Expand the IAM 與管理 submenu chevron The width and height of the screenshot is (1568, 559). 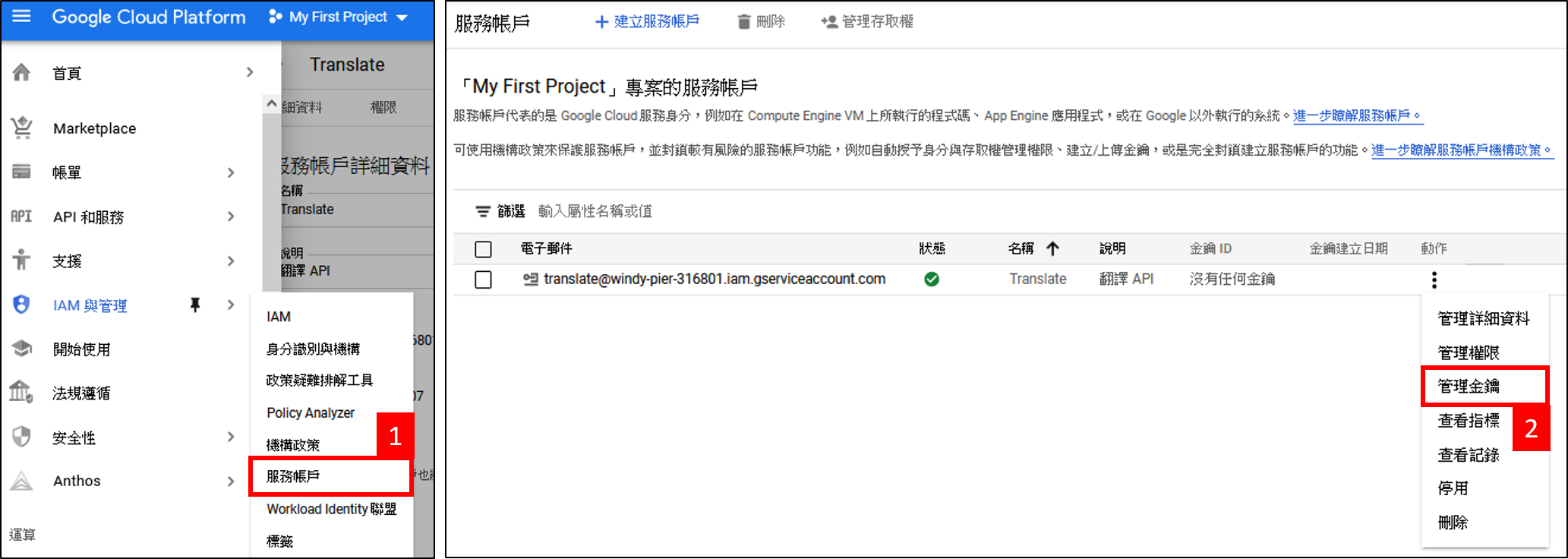click(231, 305)
